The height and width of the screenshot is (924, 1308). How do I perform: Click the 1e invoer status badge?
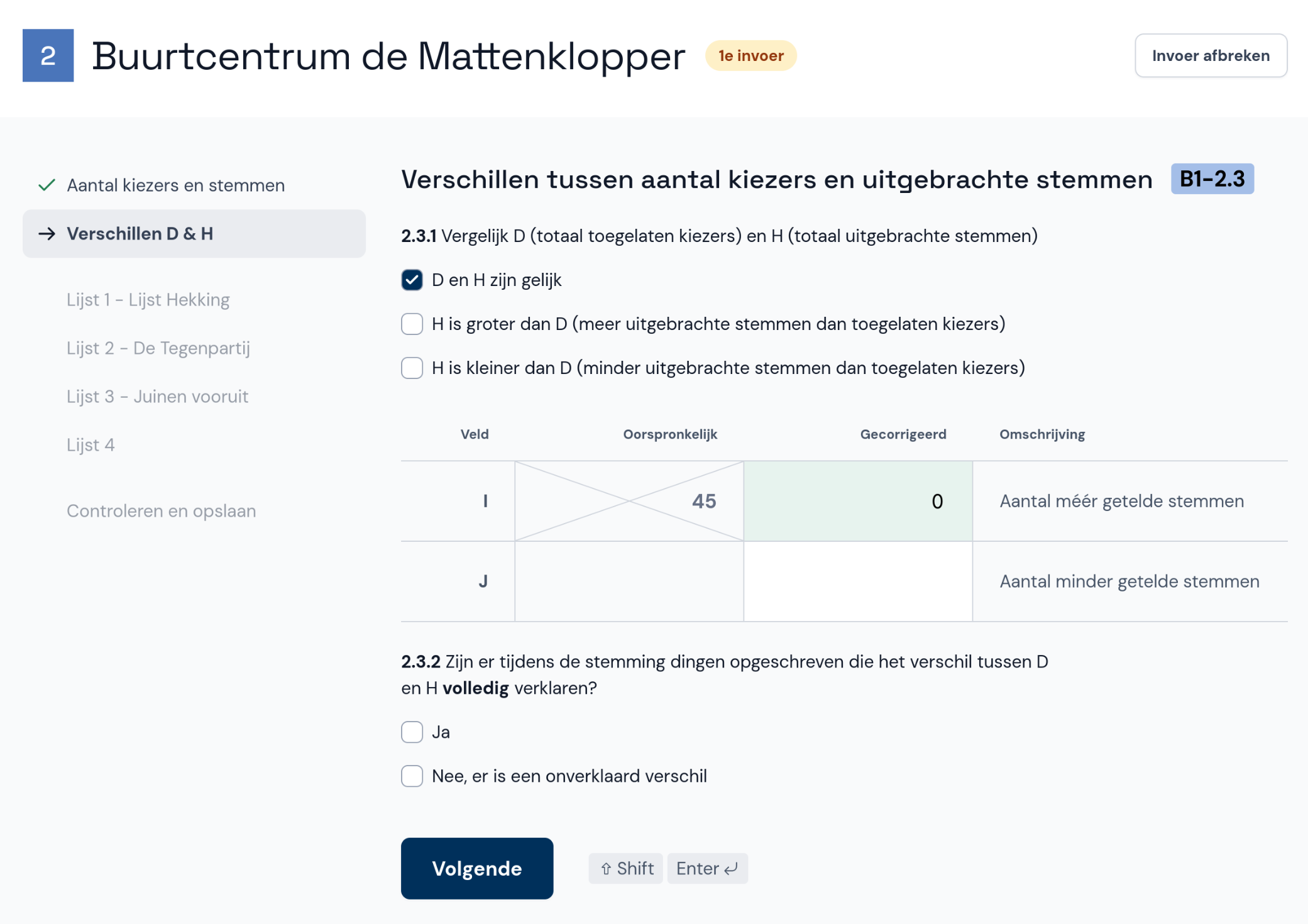pos(751,55)
